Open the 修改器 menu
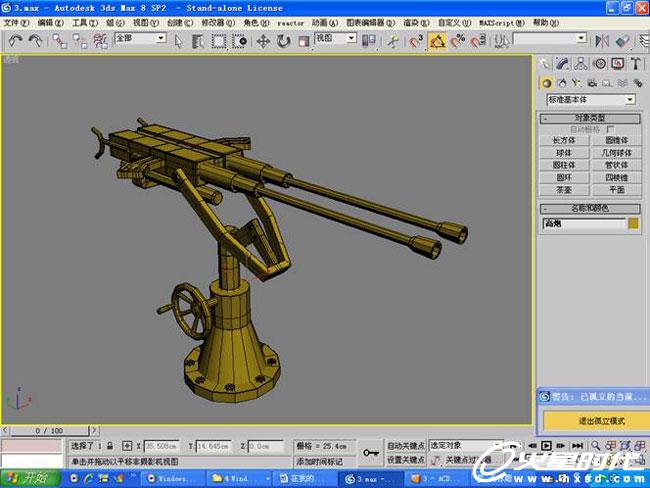Viewport: 650px width, 488px height. (218, 23)
